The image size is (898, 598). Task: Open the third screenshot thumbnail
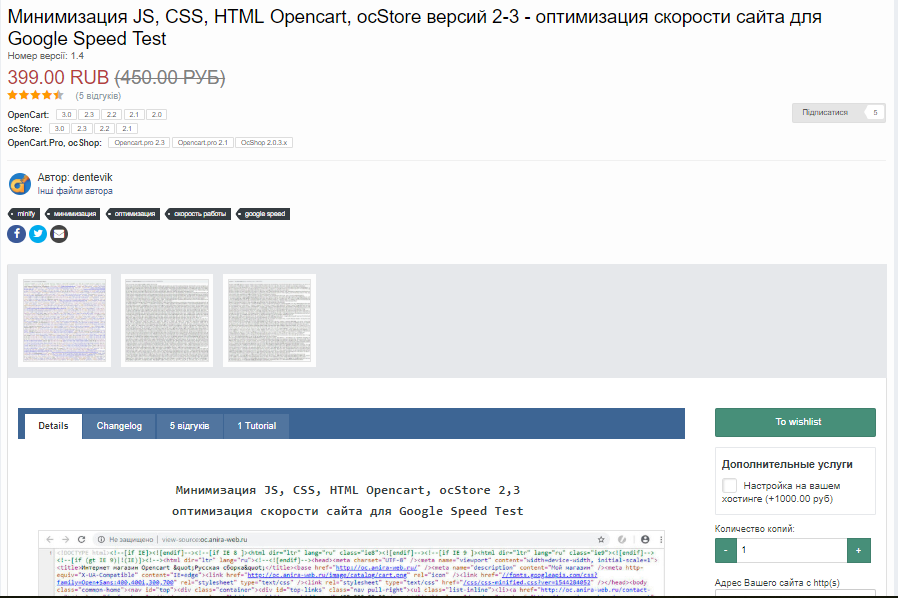coord(269,320)
